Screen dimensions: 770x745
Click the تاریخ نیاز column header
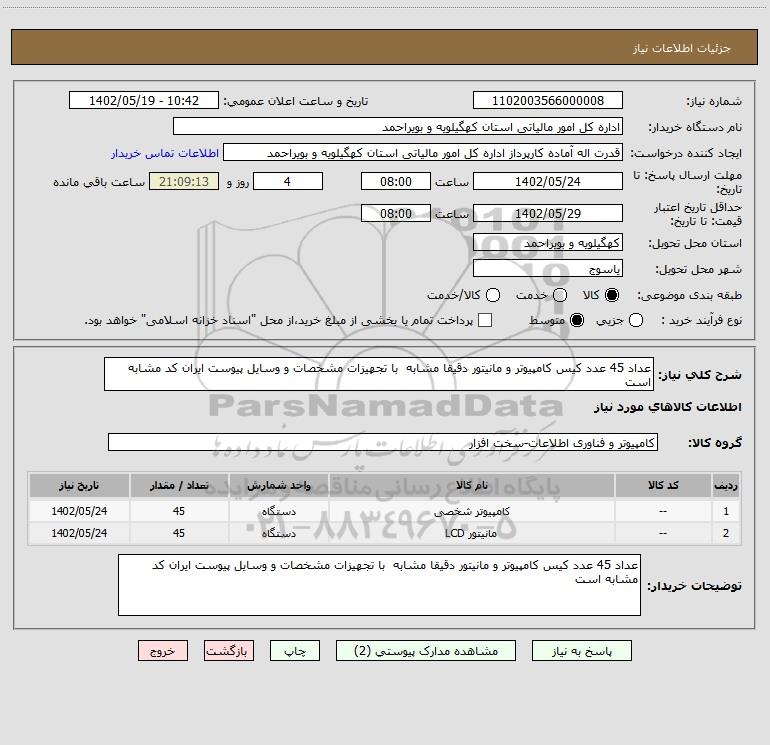click(x=79, y=485)
